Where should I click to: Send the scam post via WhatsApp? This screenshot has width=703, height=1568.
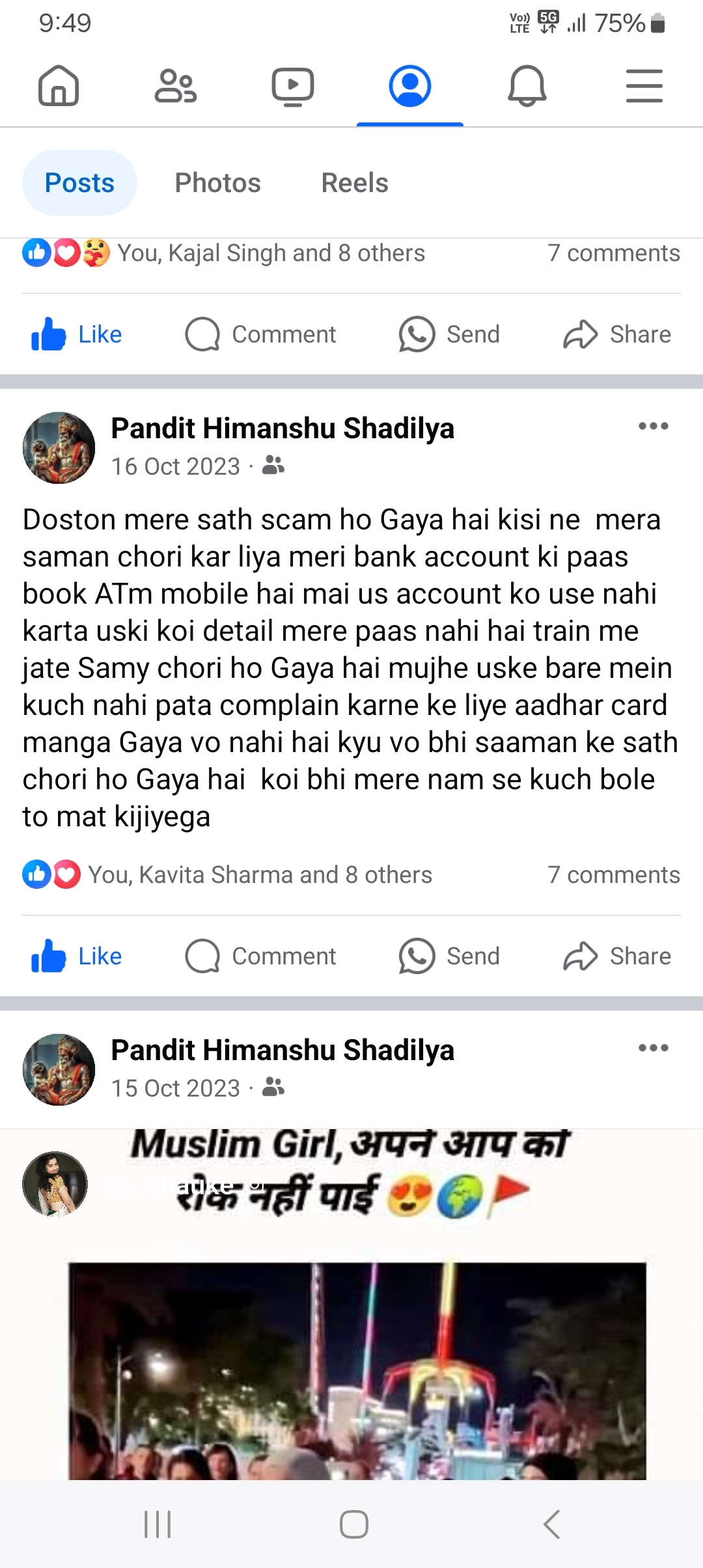[449, 957]
